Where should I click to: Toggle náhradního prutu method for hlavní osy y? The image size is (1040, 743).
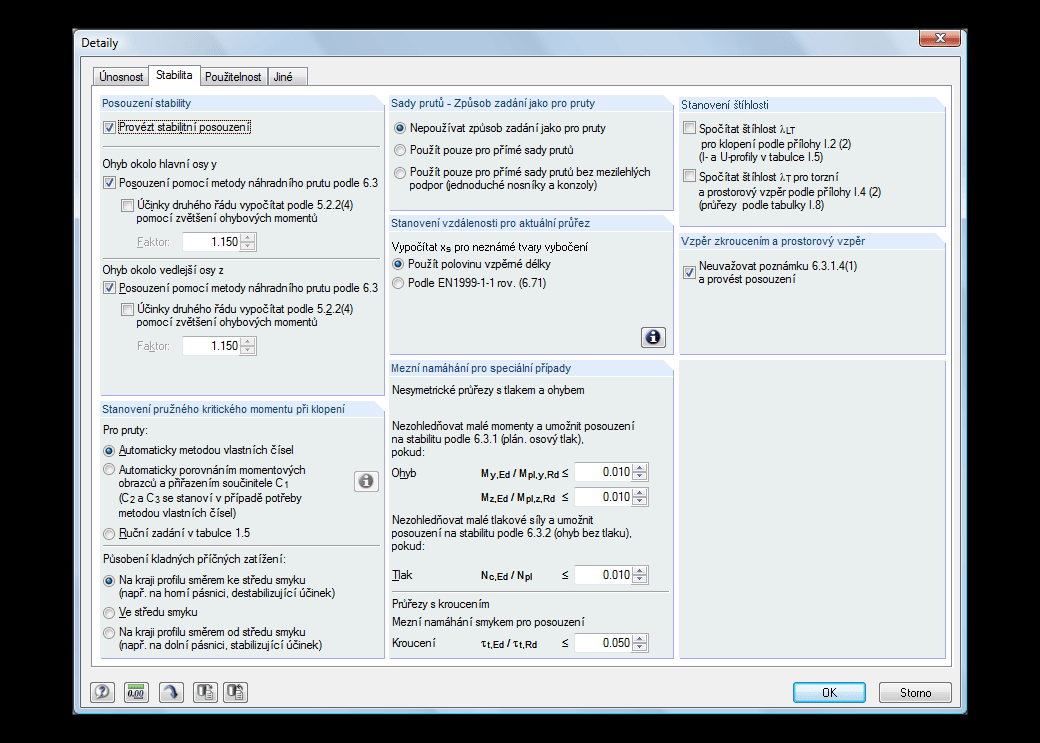pos(109,183)
